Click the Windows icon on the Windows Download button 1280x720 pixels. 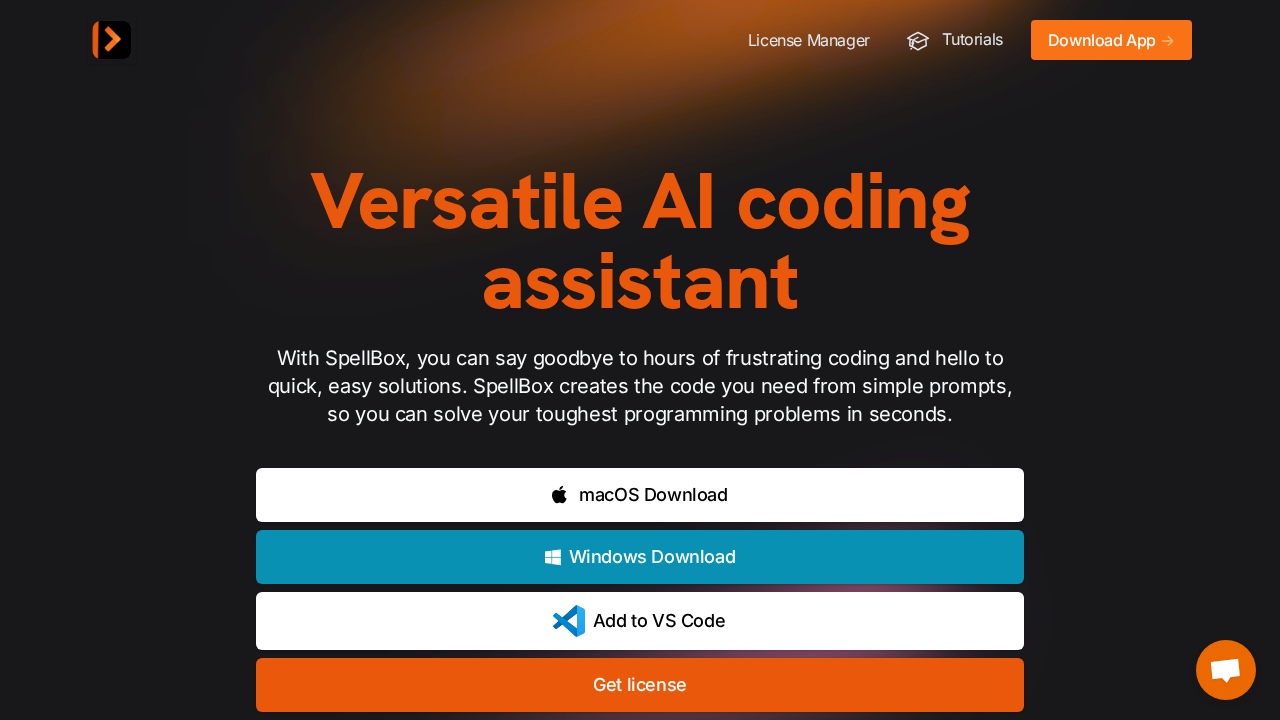coord(552,556)
